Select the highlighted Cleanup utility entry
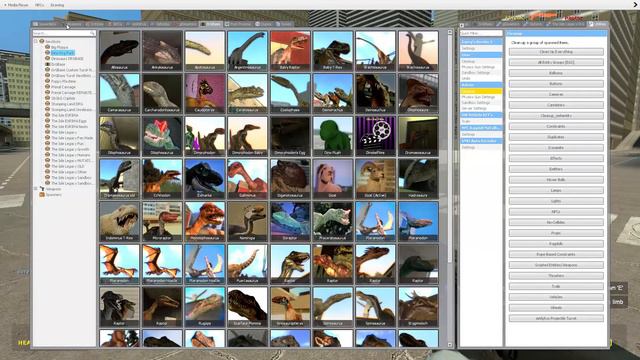 (481, 91)
